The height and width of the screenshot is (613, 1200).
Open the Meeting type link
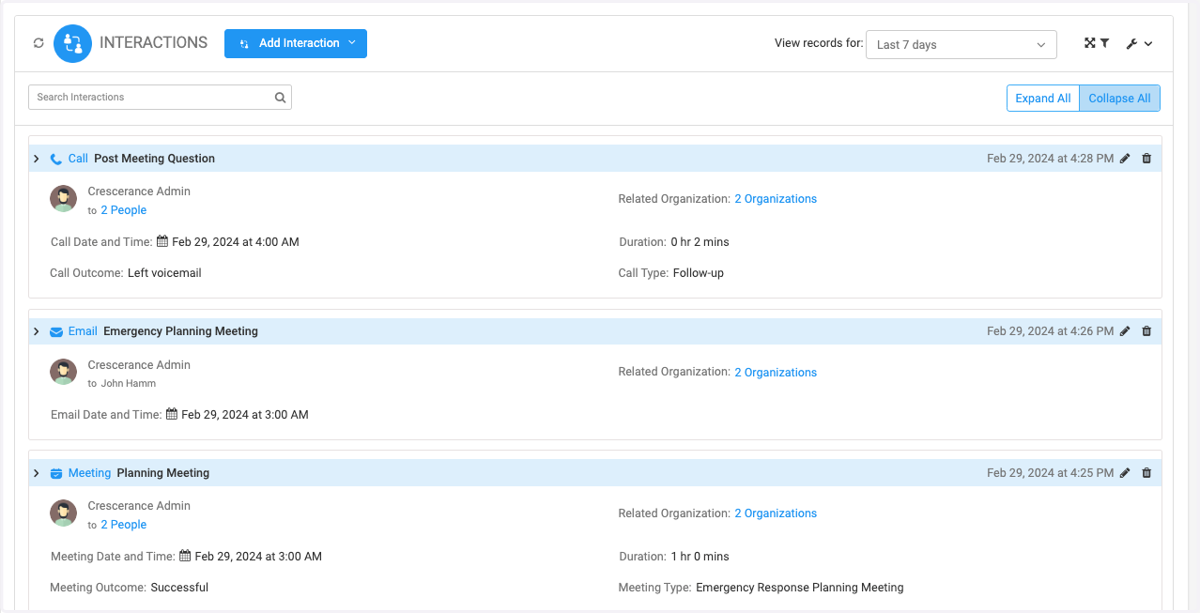[x=90, y=473]
